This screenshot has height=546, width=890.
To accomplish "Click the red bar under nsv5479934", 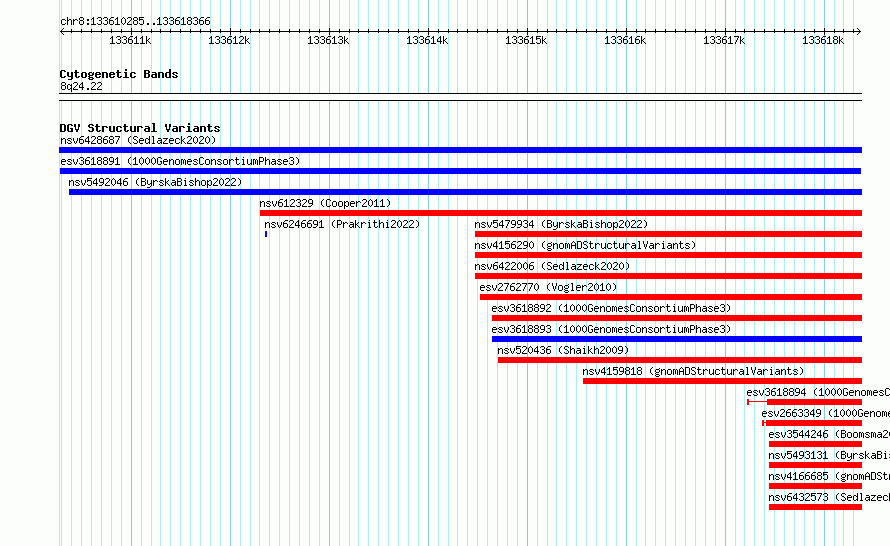I will [669, 234].
